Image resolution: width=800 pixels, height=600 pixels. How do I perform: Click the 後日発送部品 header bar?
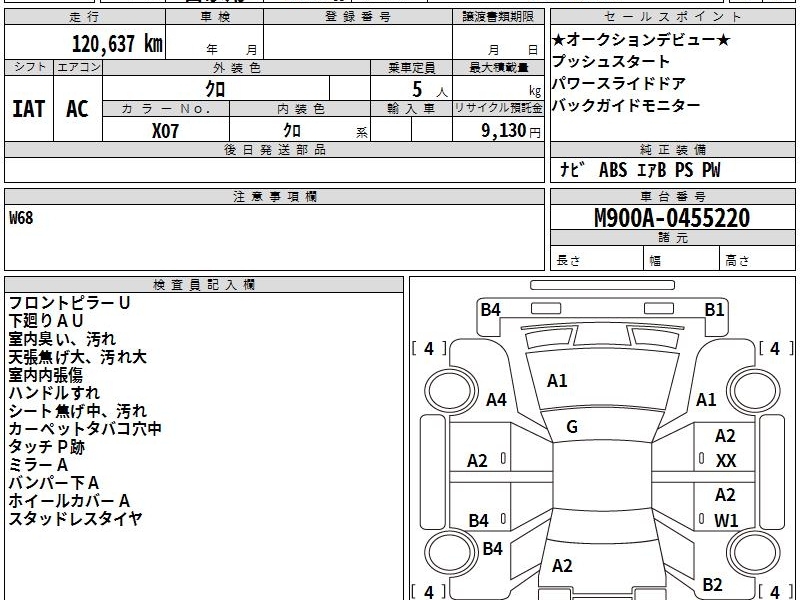pos(274,149)
